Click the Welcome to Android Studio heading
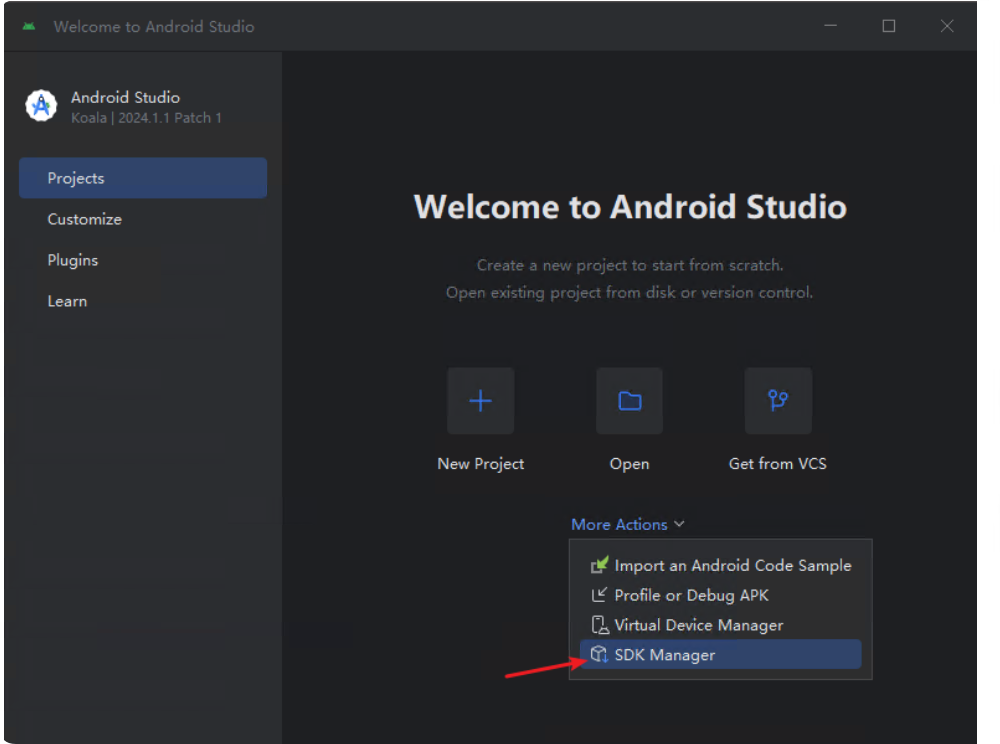Viewport: 1000px width, 744px height. tap(630, 207)
